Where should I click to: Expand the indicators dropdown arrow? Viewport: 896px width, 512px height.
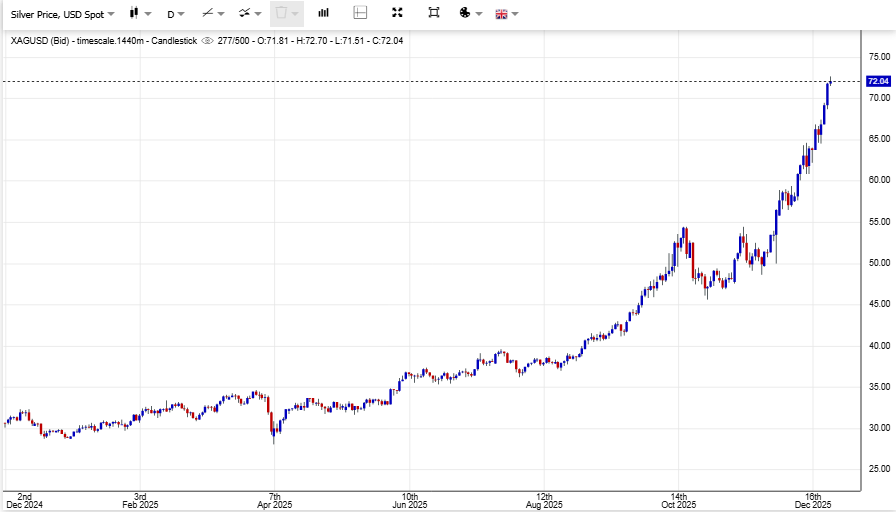(x=258, y=14)
